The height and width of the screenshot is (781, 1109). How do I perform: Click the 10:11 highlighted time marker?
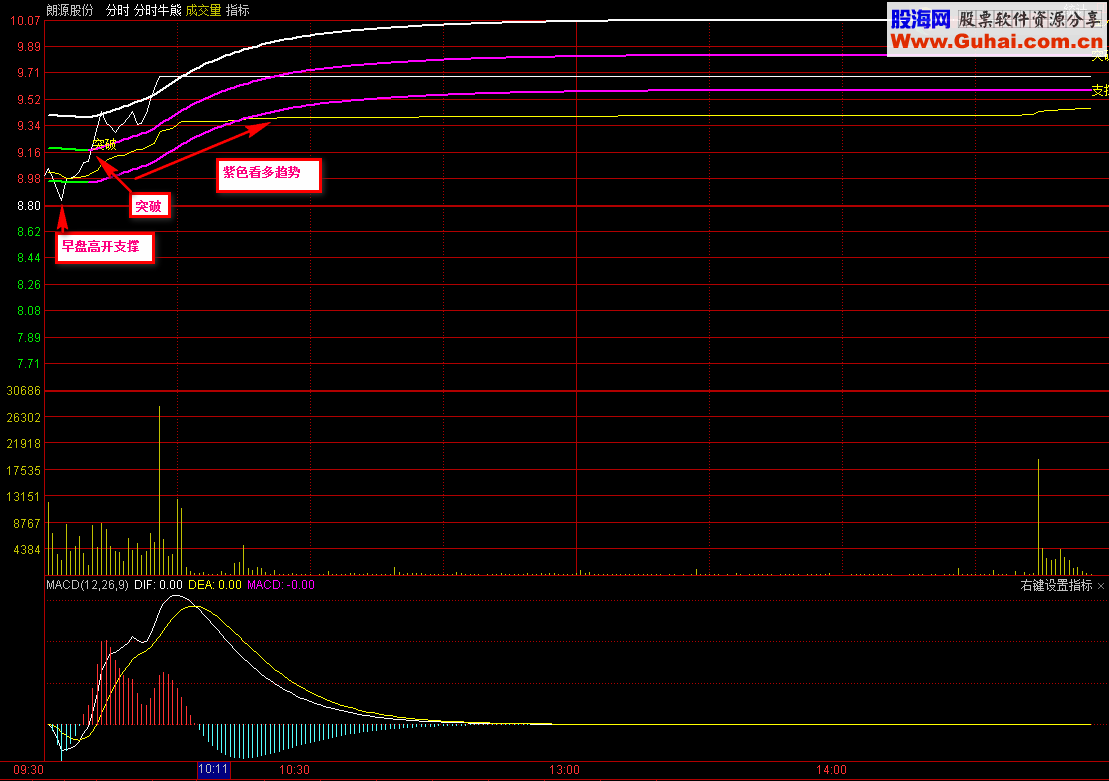tap(213, 770)
